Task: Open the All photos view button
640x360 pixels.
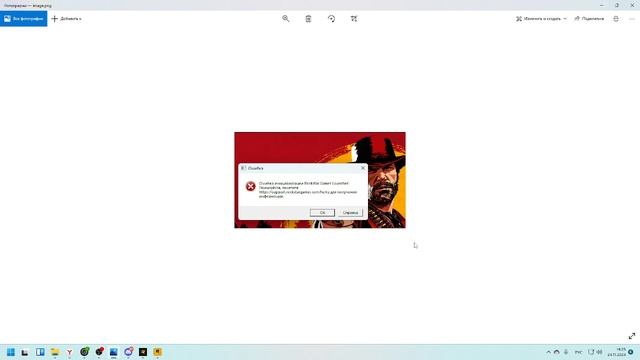Action: (24, 19)
